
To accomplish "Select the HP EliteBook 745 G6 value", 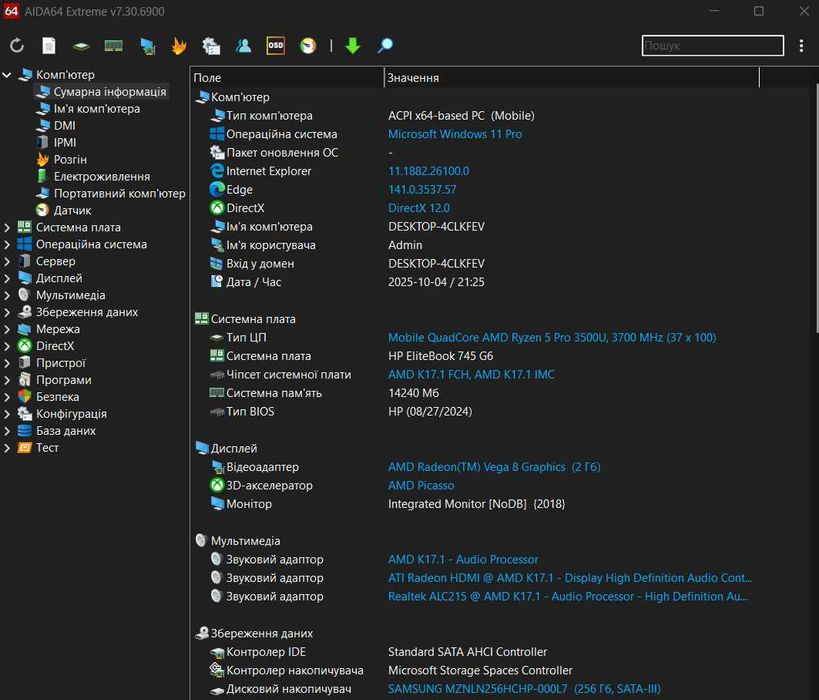I will click(x=440, y=356).
